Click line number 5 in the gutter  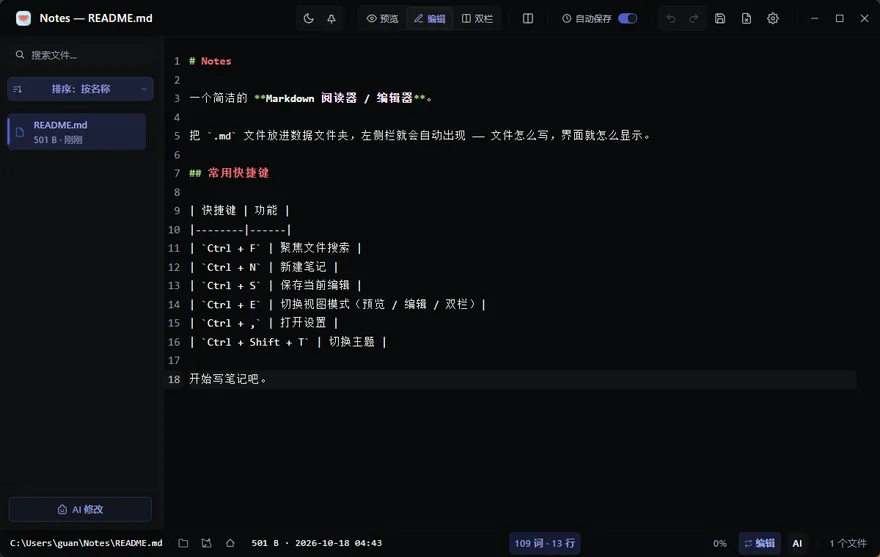click(177, 136)
